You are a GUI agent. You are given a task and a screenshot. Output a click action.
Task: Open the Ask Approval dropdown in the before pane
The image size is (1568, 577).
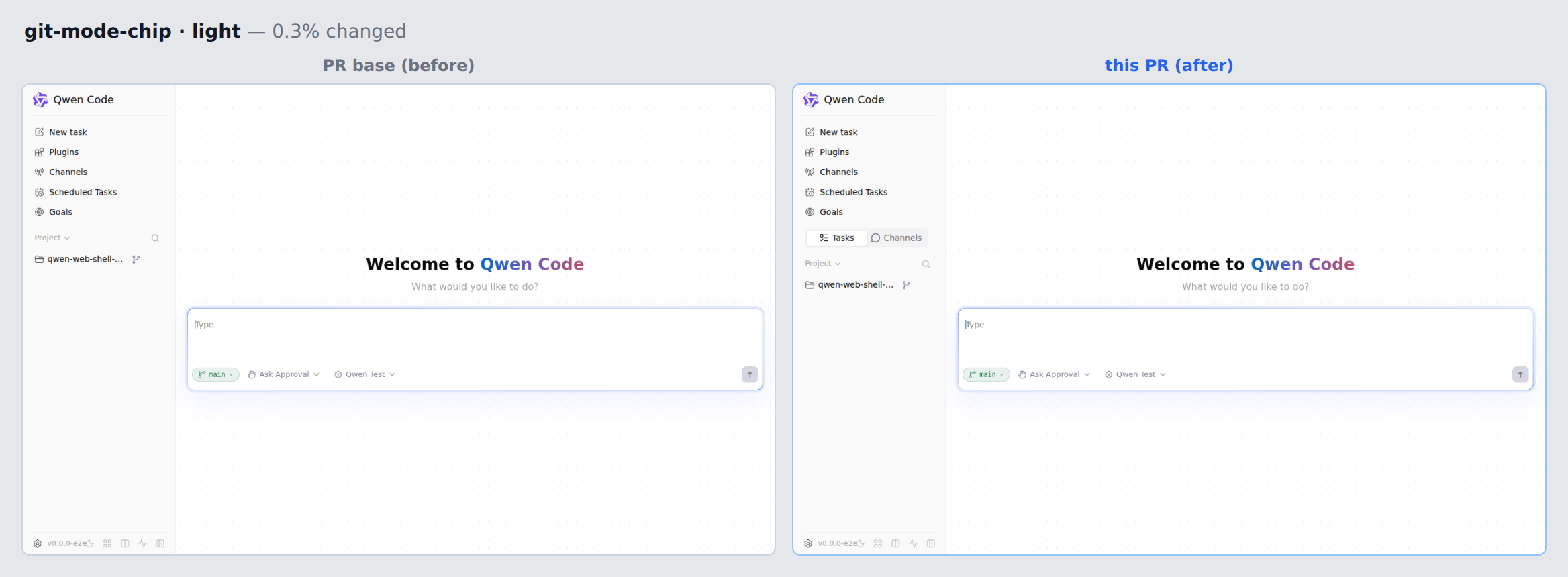click(x=284, y=374)
